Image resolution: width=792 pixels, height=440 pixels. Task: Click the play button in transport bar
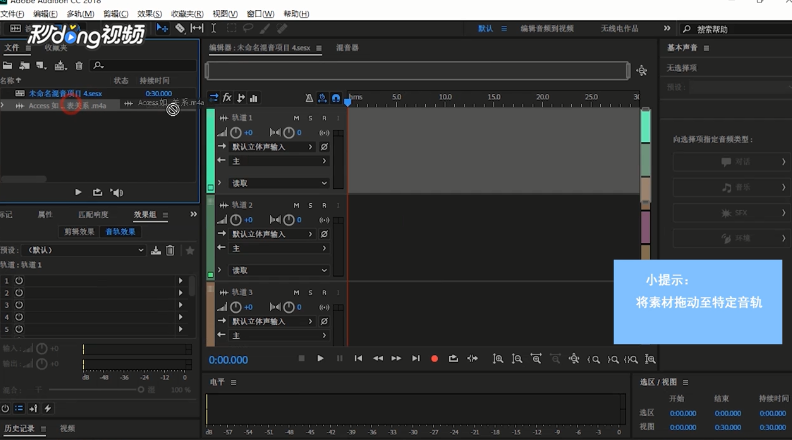(x=320, y=358)
